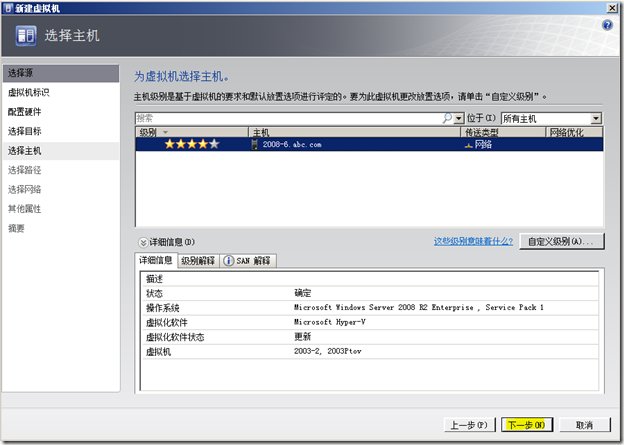
Task: Collapse the 详细信息(D) expander
Action: point(143,242)
